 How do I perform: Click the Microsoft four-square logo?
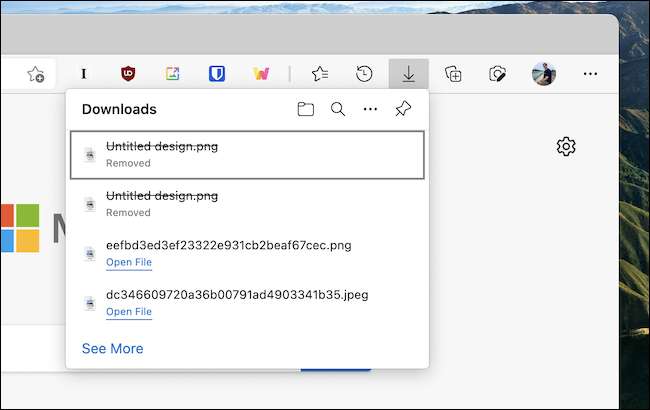[20, 228]
